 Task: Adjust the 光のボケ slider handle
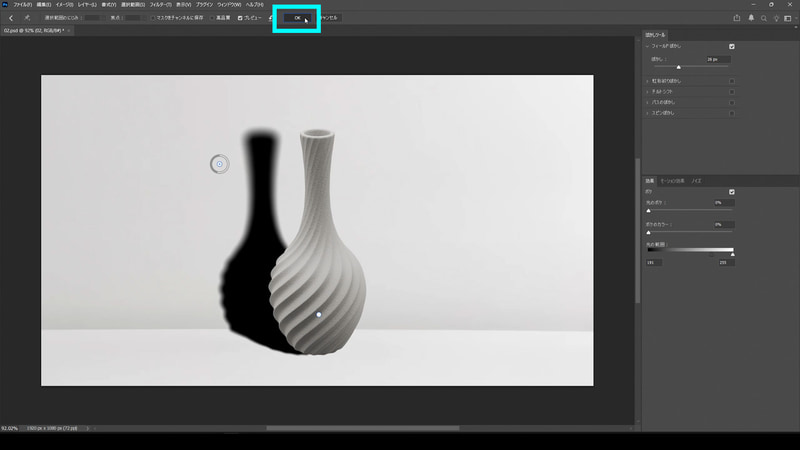[x=648, y=211]
